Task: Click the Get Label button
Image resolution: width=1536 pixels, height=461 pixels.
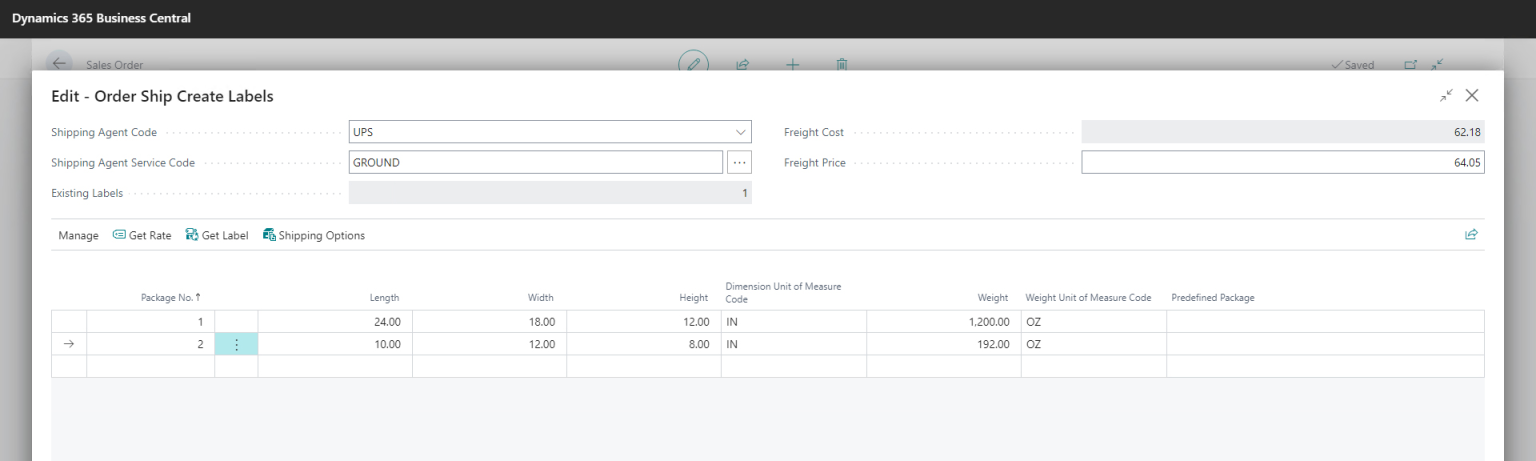Action: (x=217, y=236)
